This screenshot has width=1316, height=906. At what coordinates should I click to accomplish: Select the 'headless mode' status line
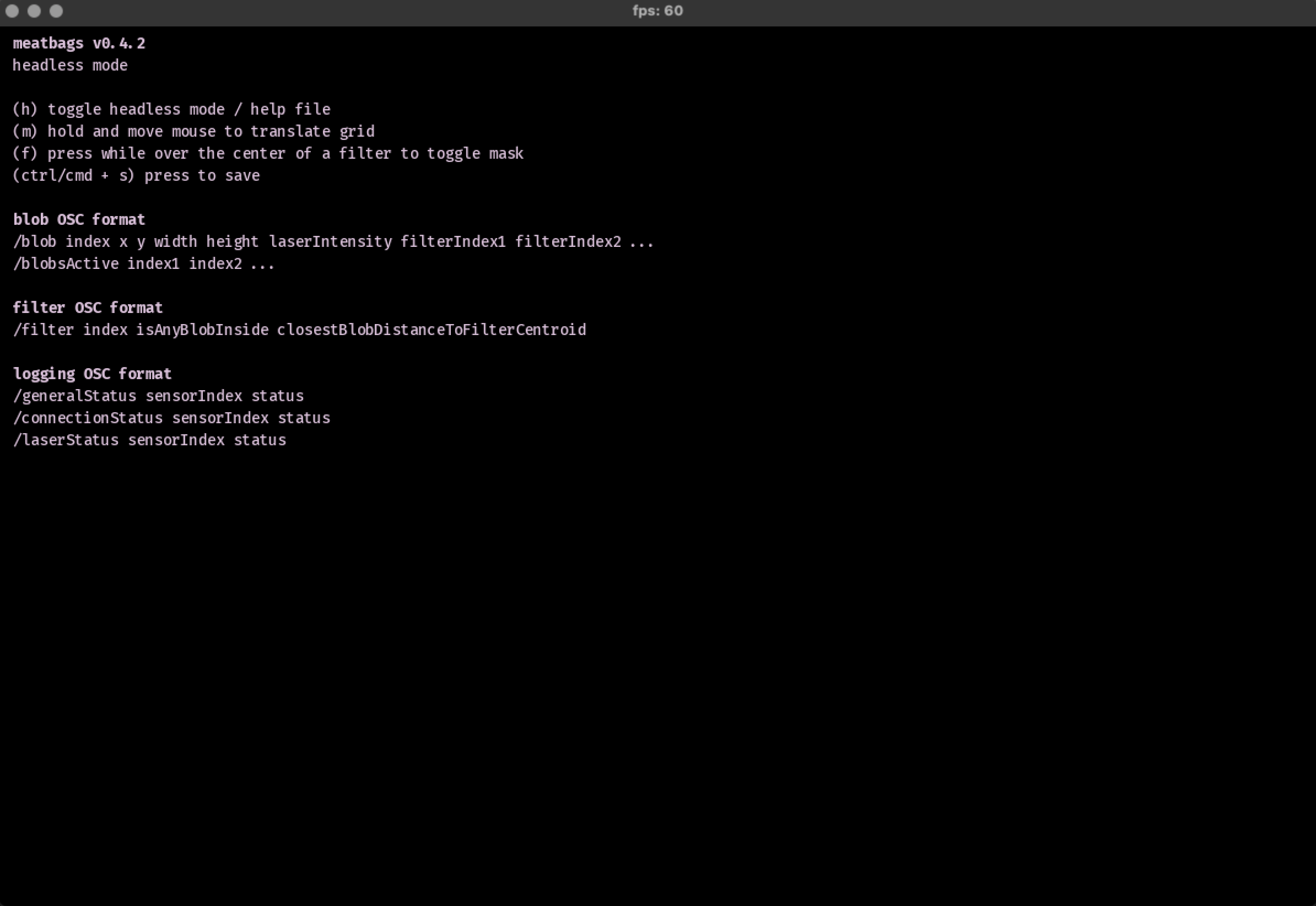(70, 65)
